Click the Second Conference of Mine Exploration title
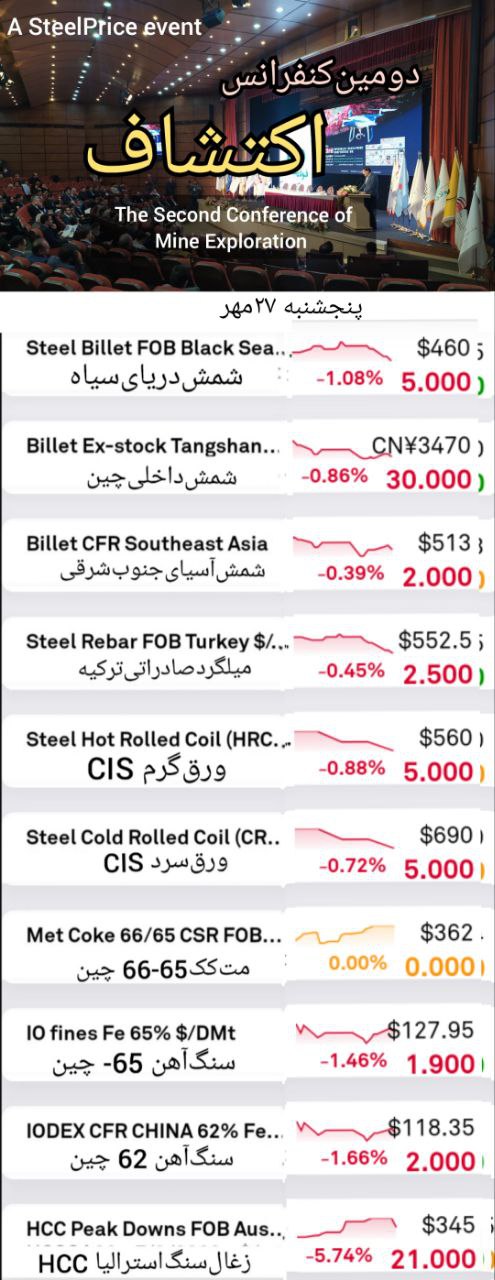This screenshot has width=495, height=1280. 233,227
